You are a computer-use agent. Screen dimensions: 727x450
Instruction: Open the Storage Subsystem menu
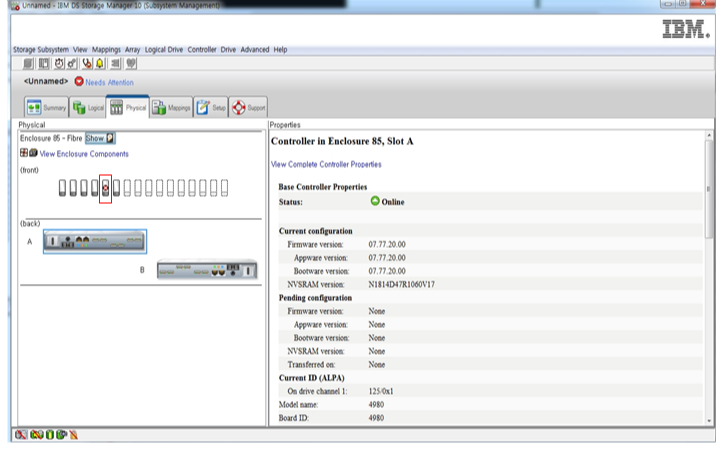tap(41, 50)
